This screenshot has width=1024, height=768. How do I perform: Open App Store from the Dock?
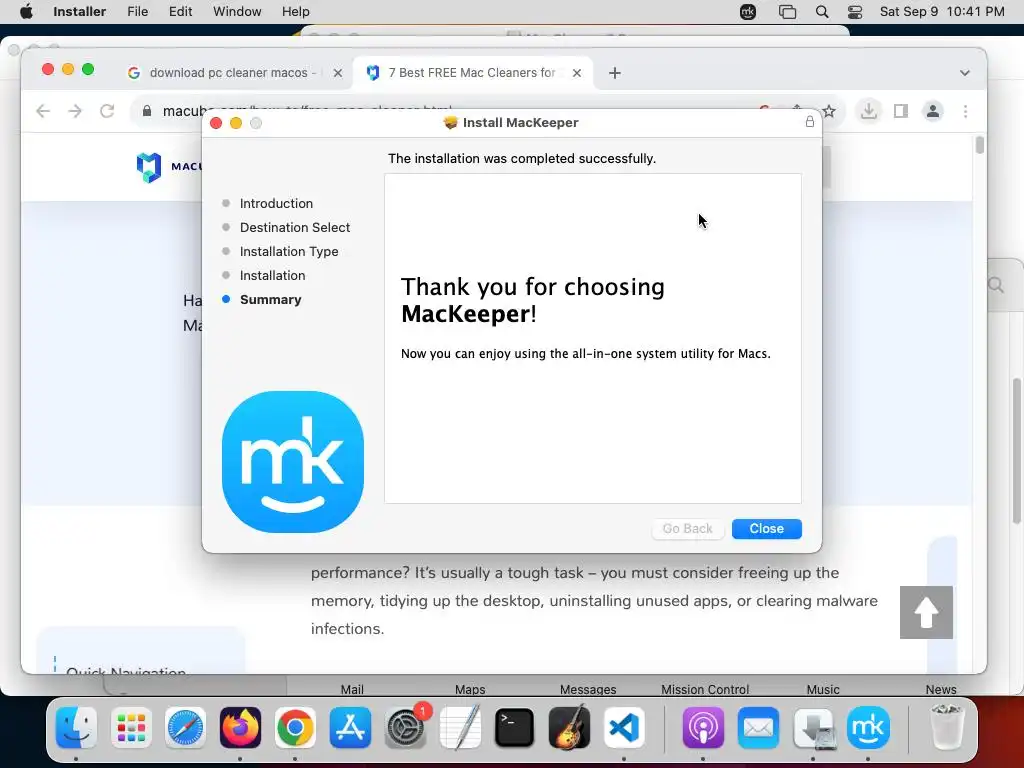pyautogui.click(x=350, y=728)
